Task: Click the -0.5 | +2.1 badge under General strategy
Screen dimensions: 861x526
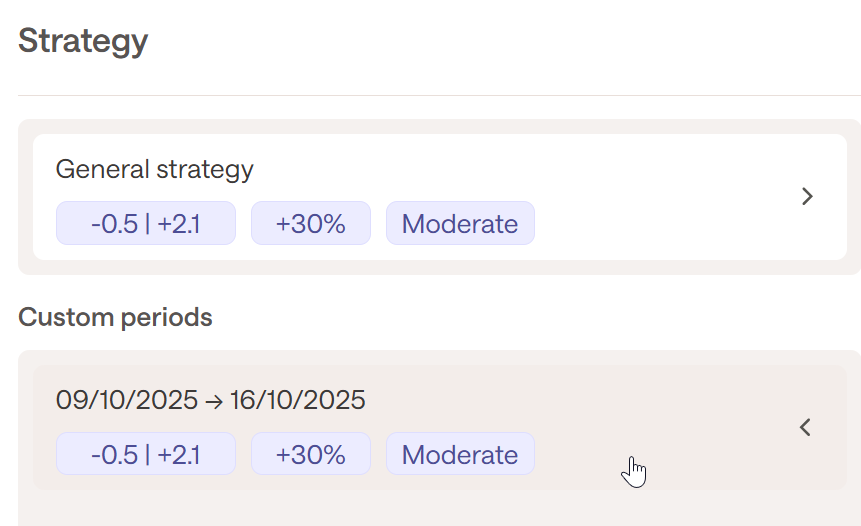Action: [x=145, y=224]
